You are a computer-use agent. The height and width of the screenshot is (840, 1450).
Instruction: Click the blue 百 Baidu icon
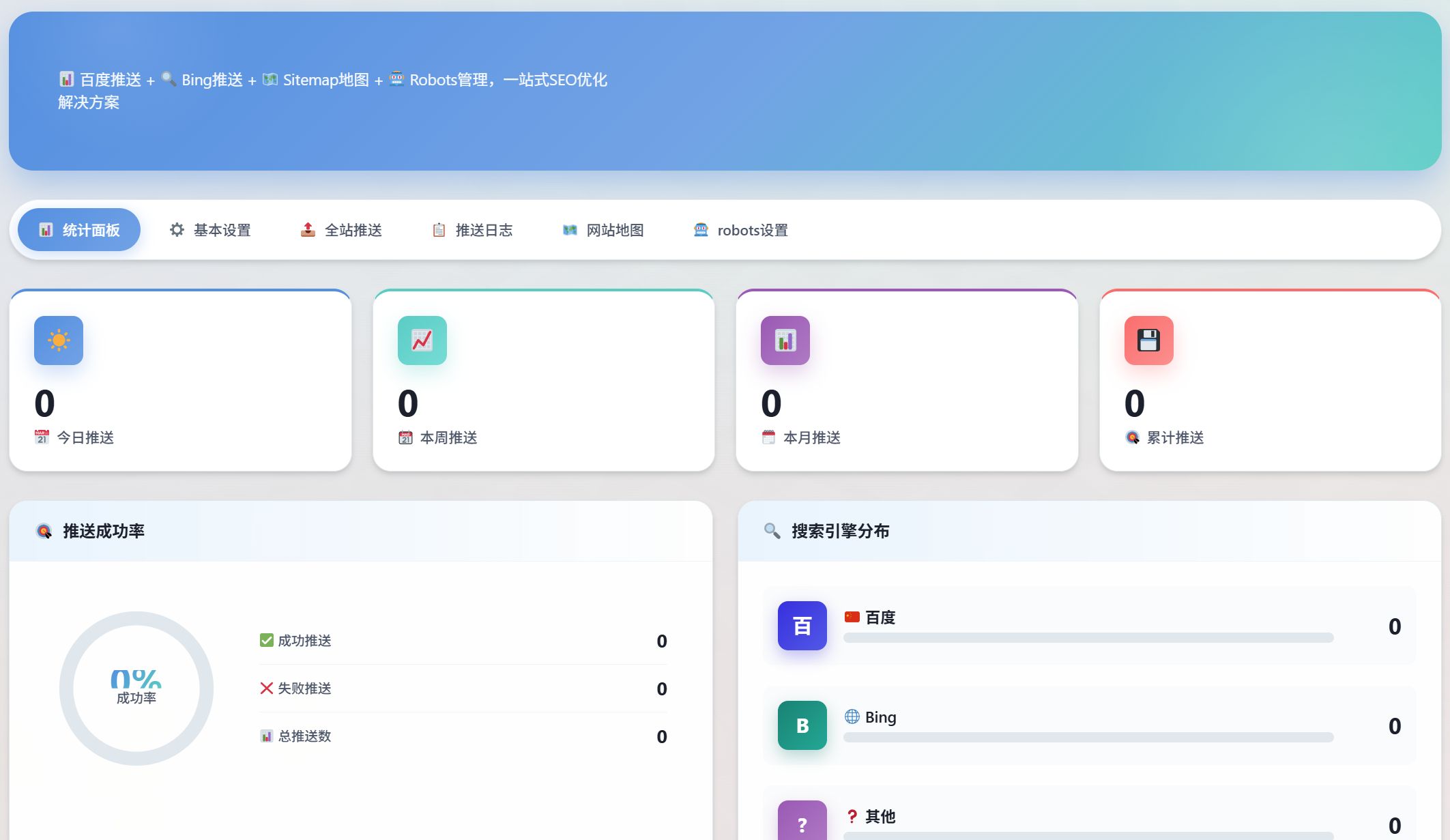click(x=802, y=626)
